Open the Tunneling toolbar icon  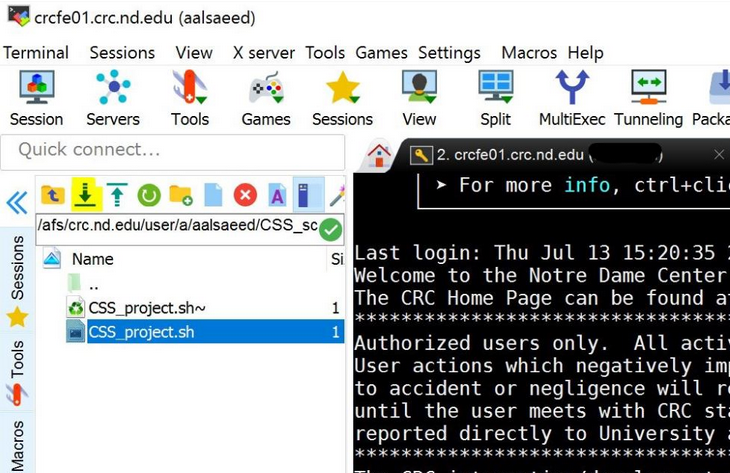click(x=649, y=99)
